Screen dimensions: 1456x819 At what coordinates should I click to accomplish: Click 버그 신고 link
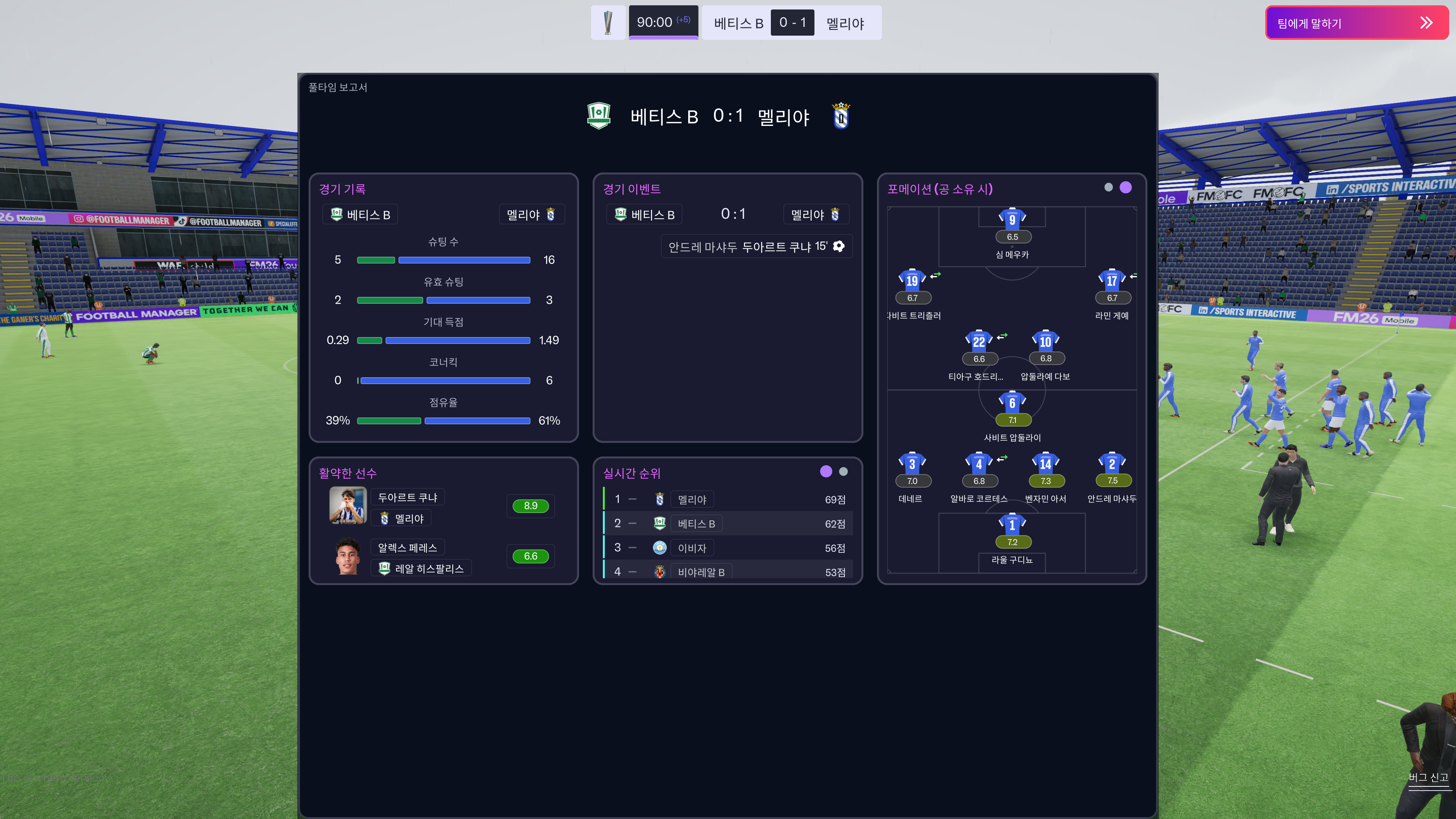pos(1428,777)
